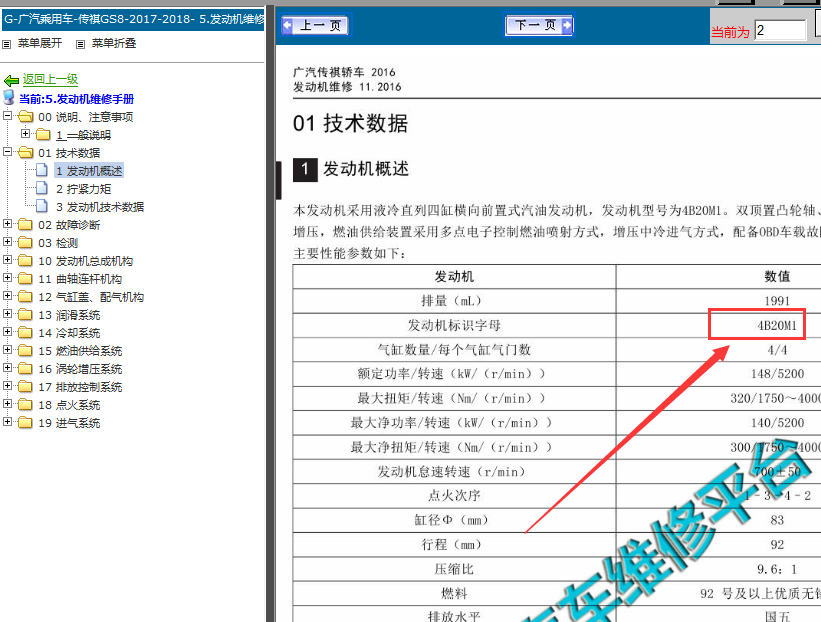Expand the 10 发动机总成机构 folder
Screen dimensions: 821x622
click(7, 260)
